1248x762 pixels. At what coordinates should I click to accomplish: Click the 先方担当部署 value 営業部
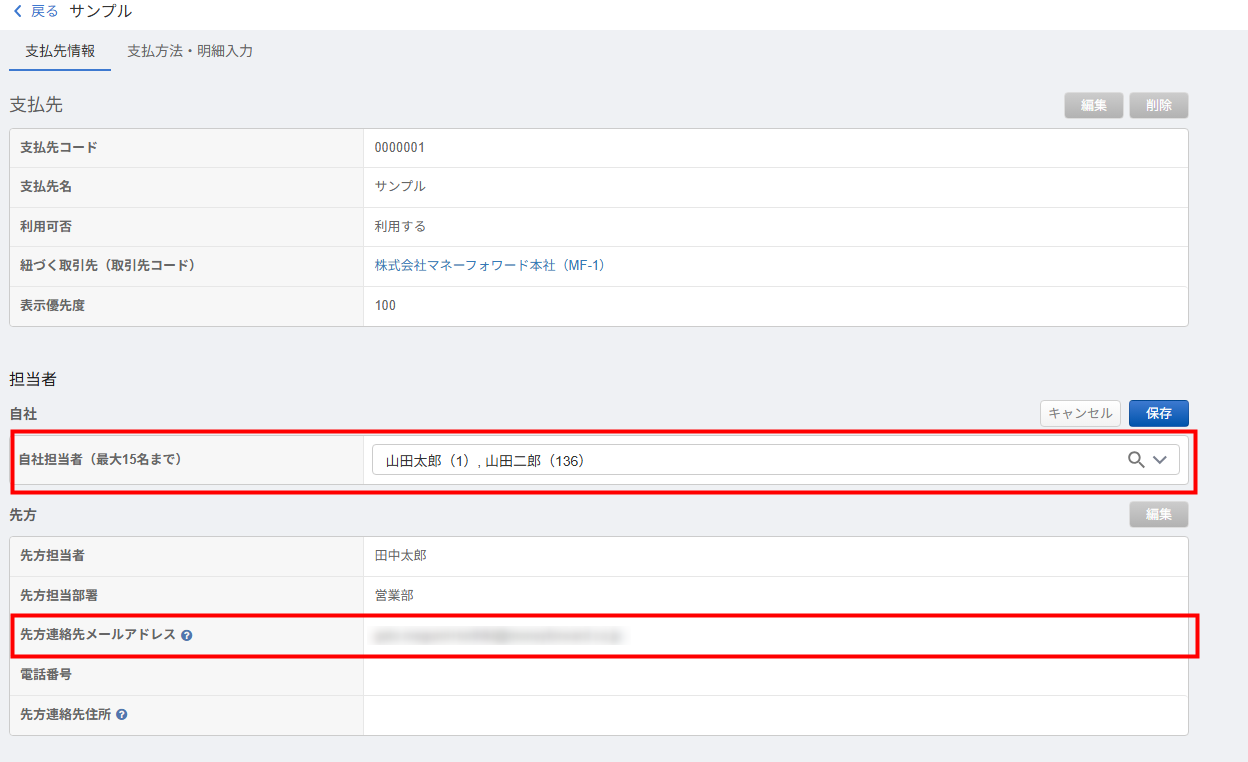(x=394, y=596)
